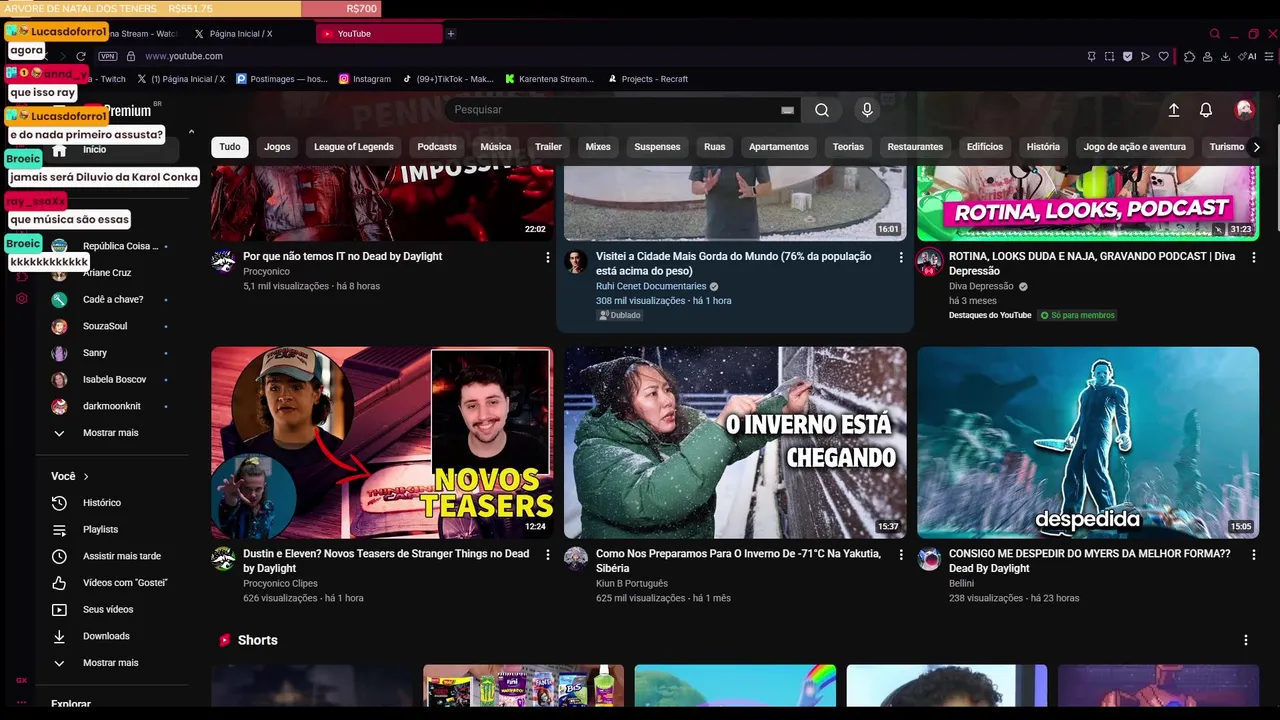Open Vídeos com "Gostei" in sidebar
The image size is (1280, 720).
(x=112, y=583)
